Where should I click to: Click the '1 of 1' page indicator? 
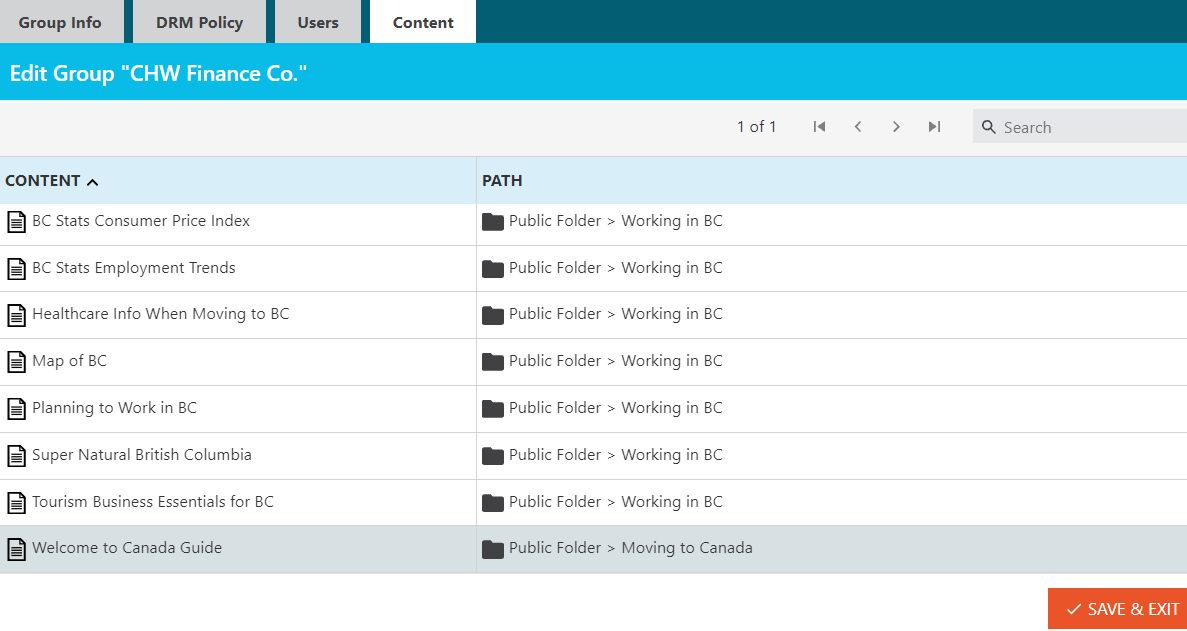756,127
